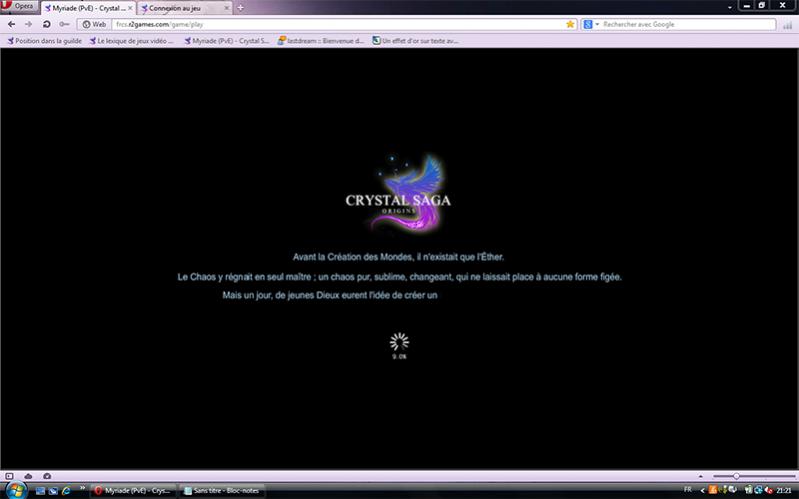Go back to the previous page
The width and height of the screenshot is (799, 499).
[11, 24]
